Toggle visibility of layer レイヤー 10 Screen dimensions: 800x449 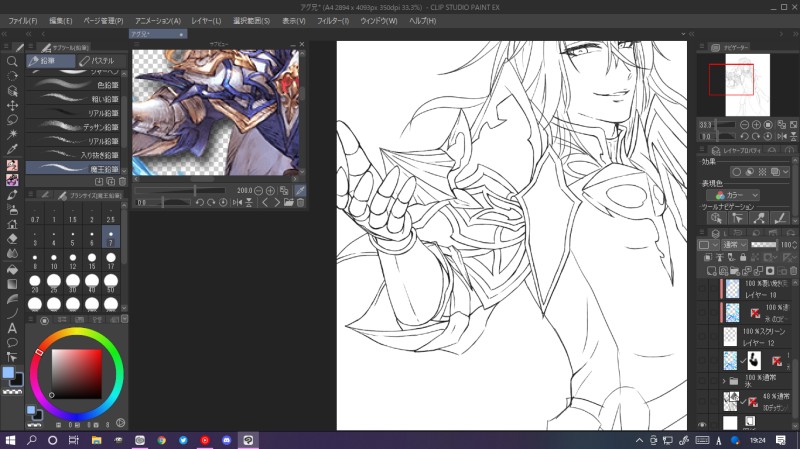[703, 289]
